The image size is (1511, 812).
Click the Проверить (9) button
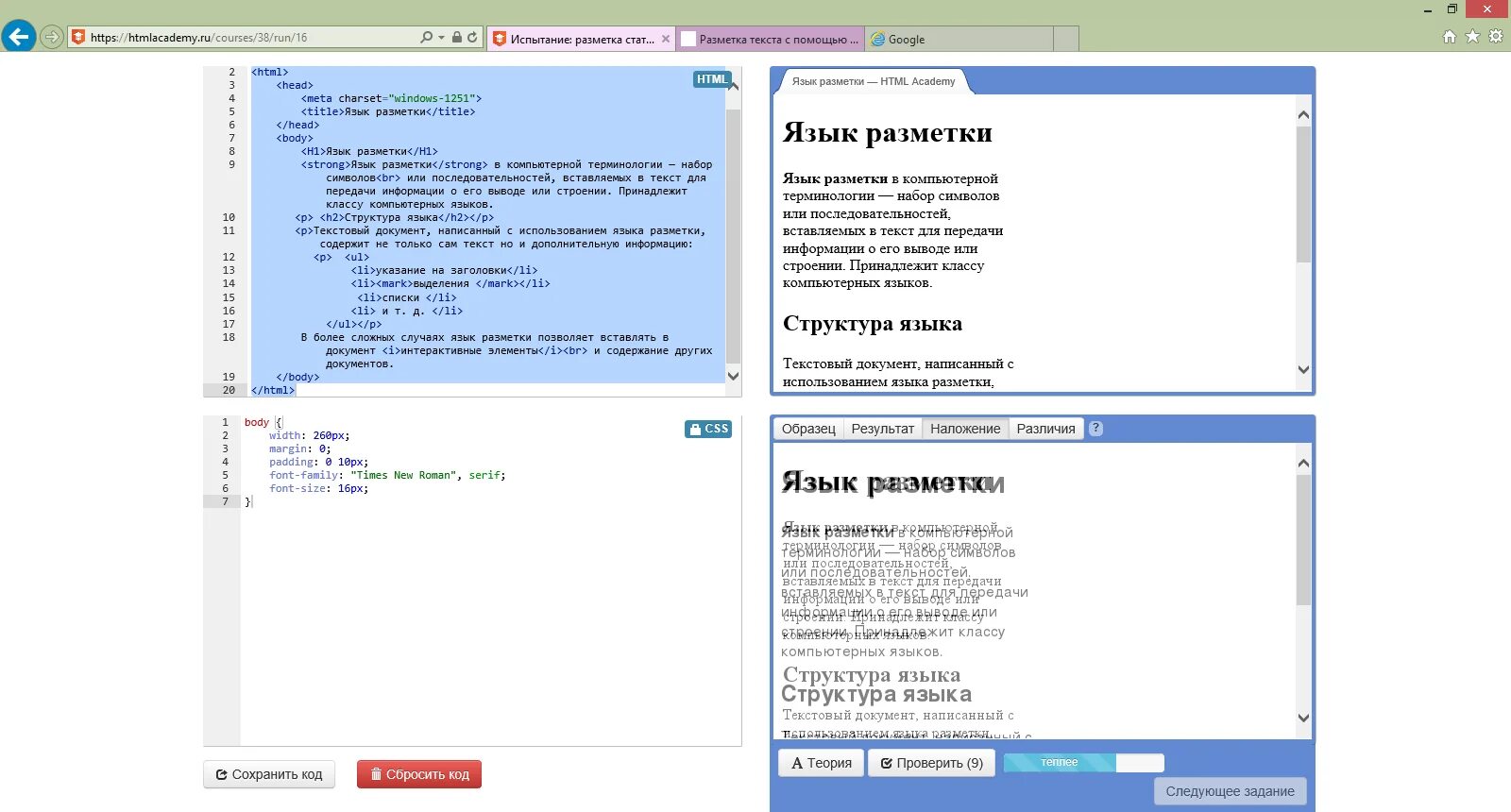coord(931,763)
